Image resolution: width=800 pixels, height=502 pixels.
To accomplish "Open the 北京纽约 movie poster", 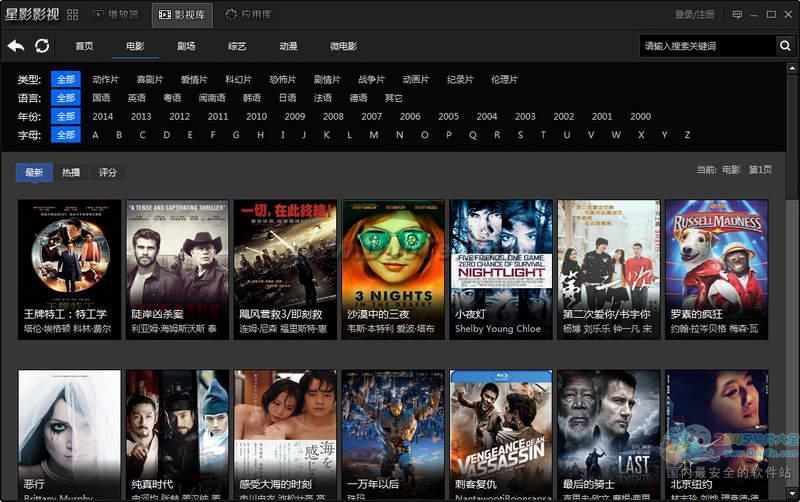I will (x=717, y=435).
